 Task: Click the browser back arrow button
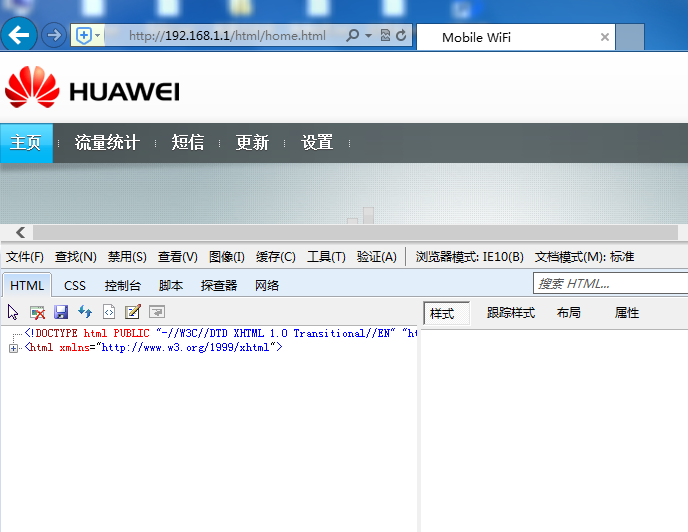[20, 36]
